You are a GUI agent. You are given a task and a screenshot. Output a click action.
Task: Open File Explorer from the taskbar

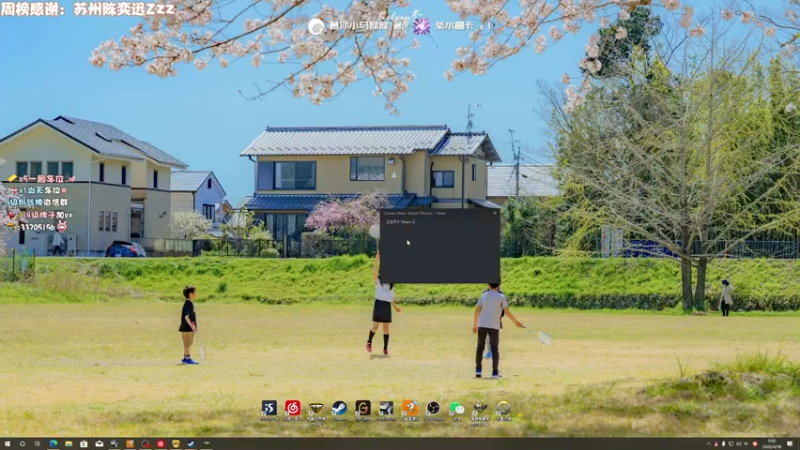[x=68, y=444]
